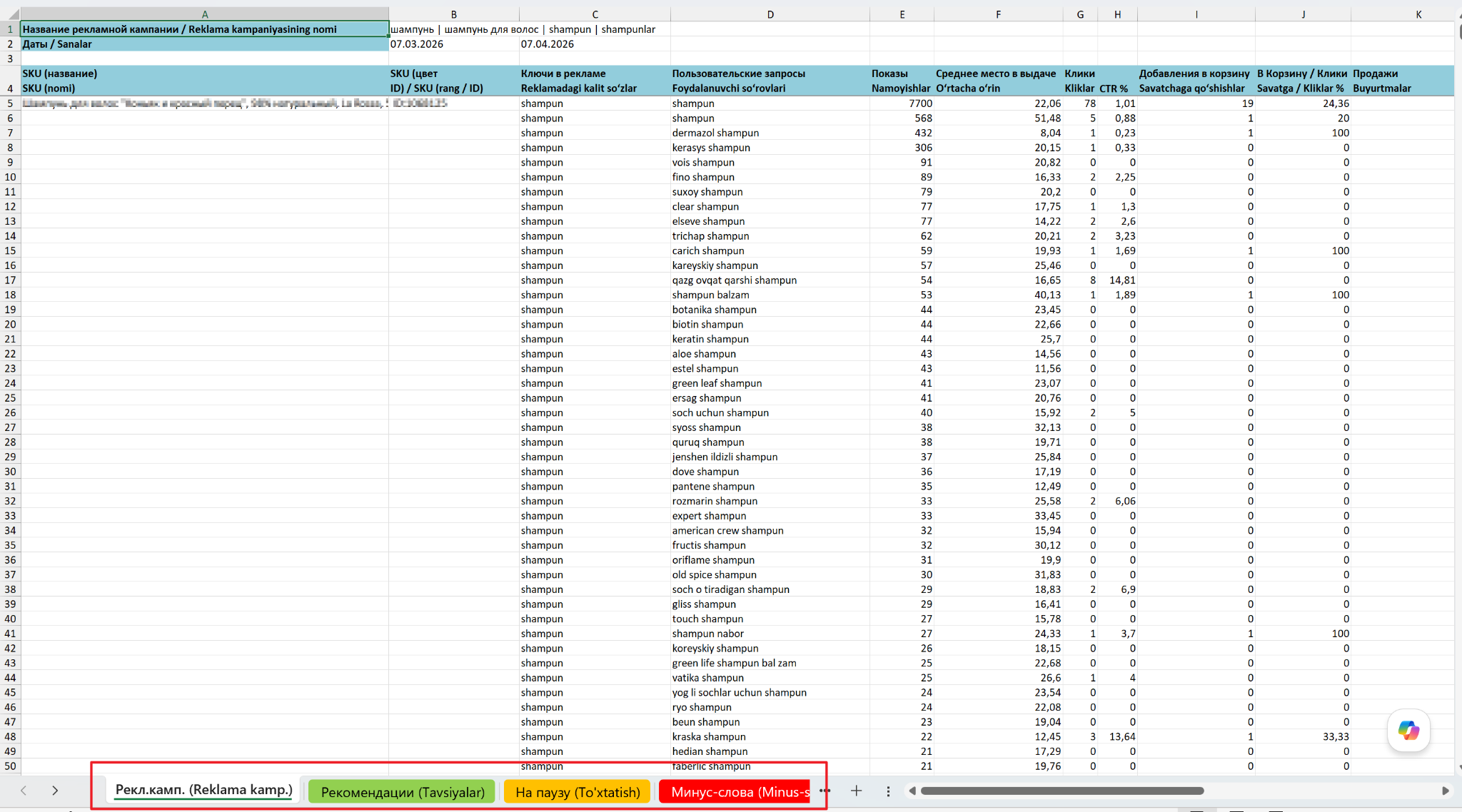1462x812 pixels.
Task: Click the horizontal scrollbar thumb
Action: pyautogui.click(x=1062, y=791)
